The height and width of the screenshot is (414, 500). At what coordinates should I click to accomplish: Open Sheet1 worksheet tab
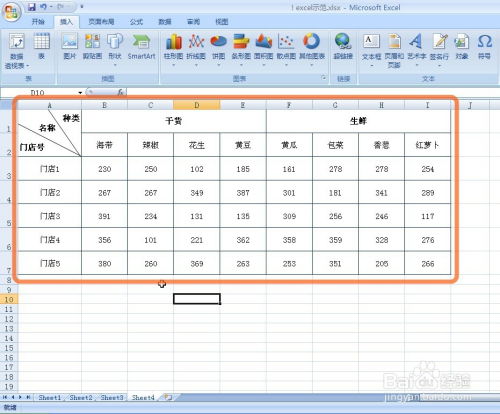(x=50, y=397)
